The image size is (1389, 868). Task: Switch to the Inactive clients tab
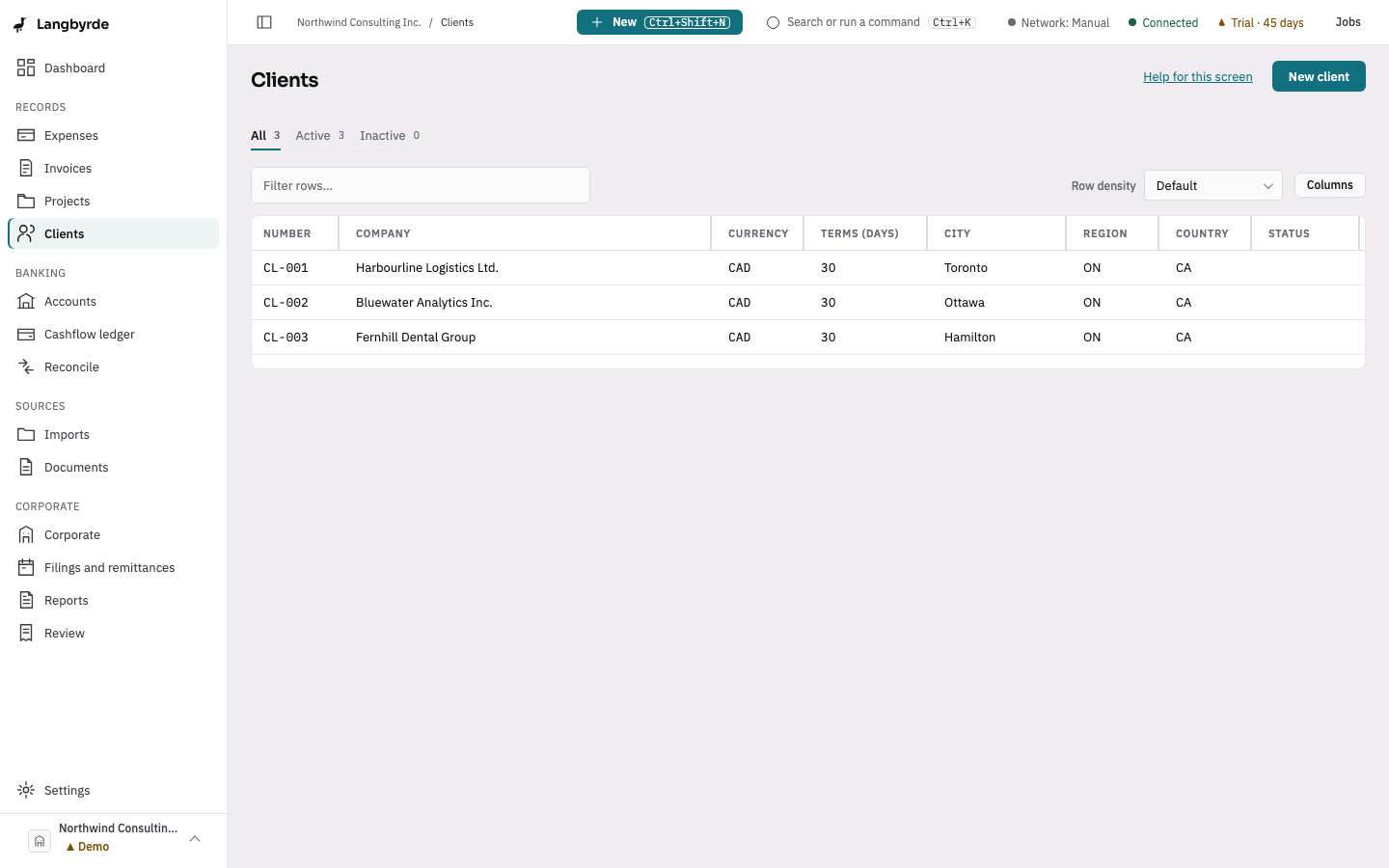click(390, 136)
